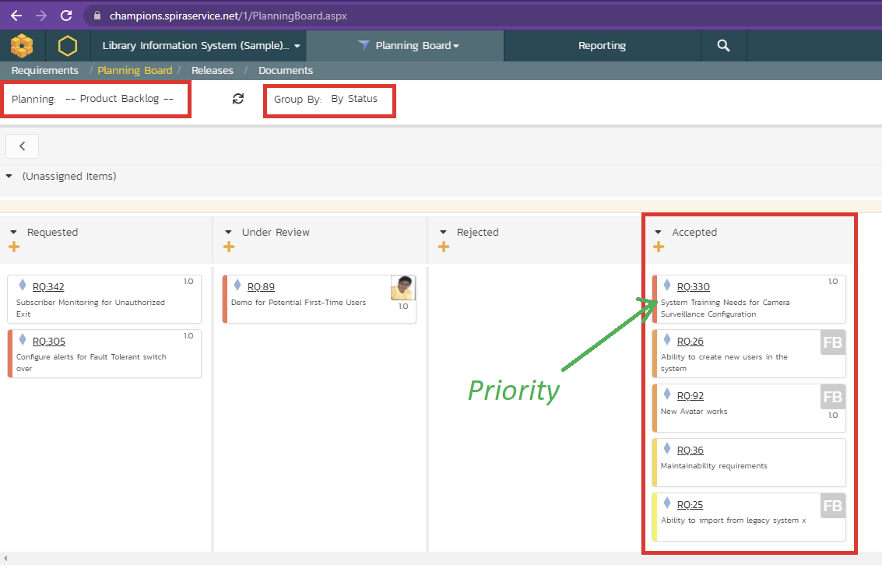The height and width of the screenshot is (568, 882).
Task: Add new item in Accepted column
Action: [658, 248]
